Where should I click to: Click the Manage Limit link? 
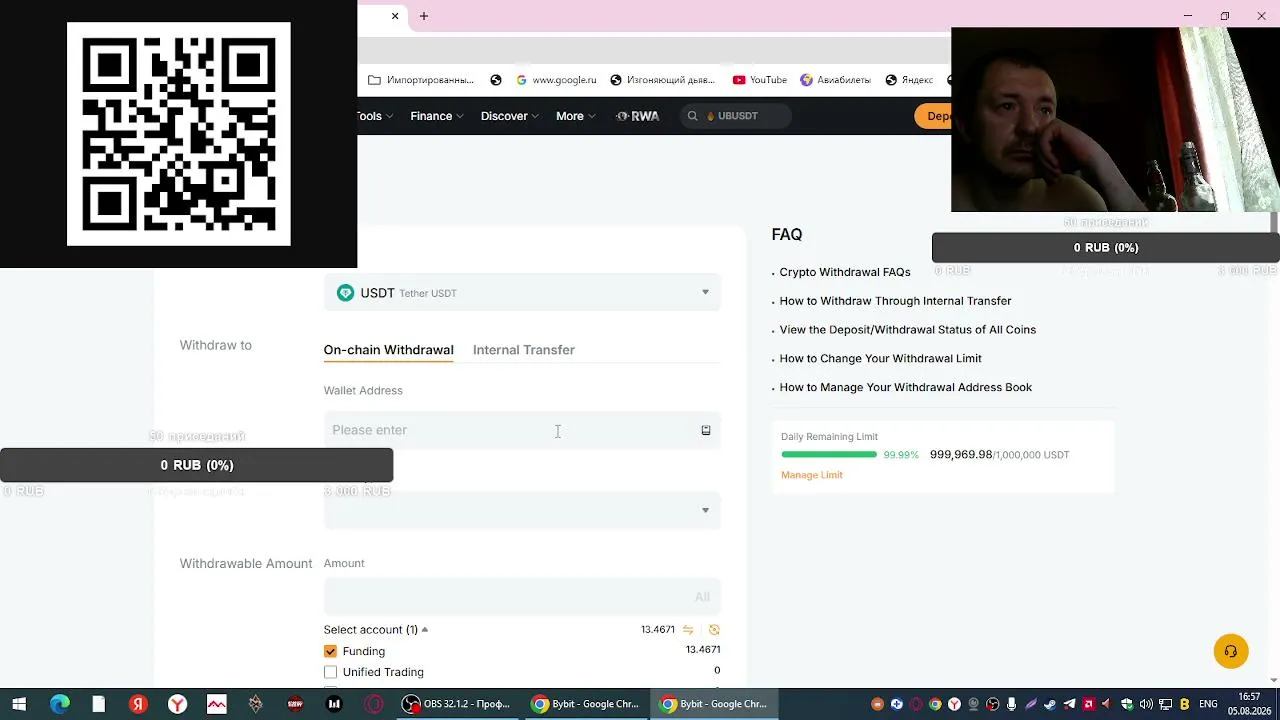tap(812, 475)
